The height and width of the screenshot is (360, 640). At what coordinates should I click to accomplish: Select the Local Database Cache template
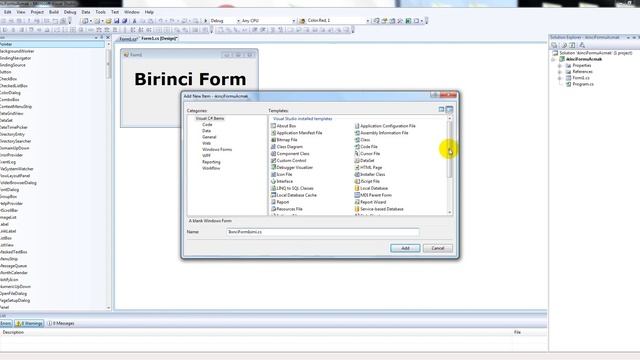[x=294, y=195]
